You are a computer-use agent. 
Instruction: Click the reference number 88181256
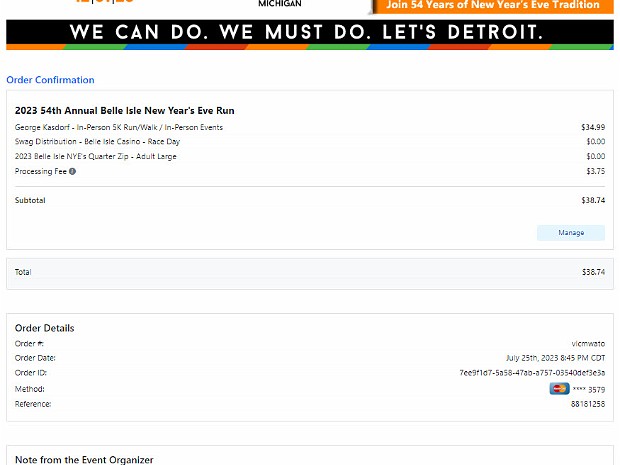(x=587, y=404)
